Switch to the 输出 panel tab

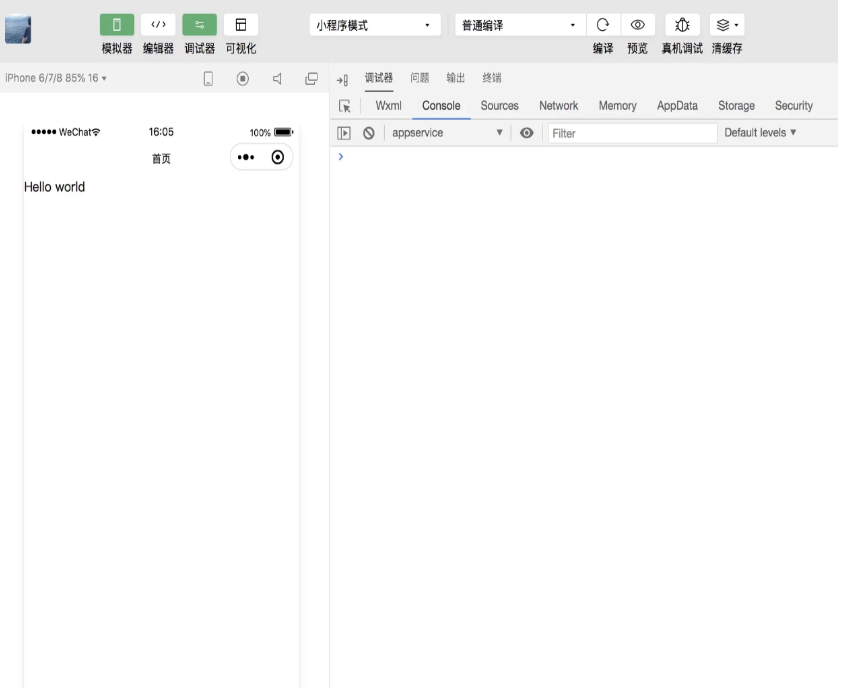point(455,78)
